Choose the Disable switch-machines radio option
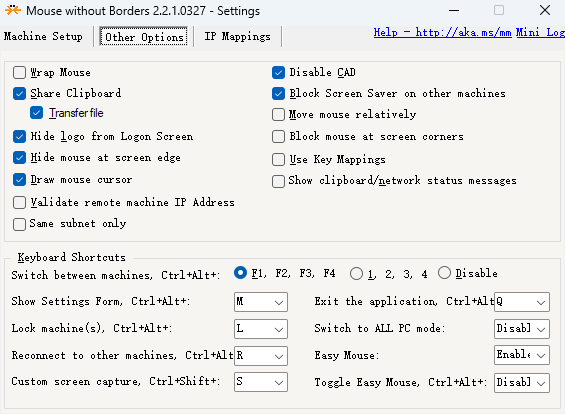Image resolution: width=565 pixels, height=414 pixels. pos(444,273)
